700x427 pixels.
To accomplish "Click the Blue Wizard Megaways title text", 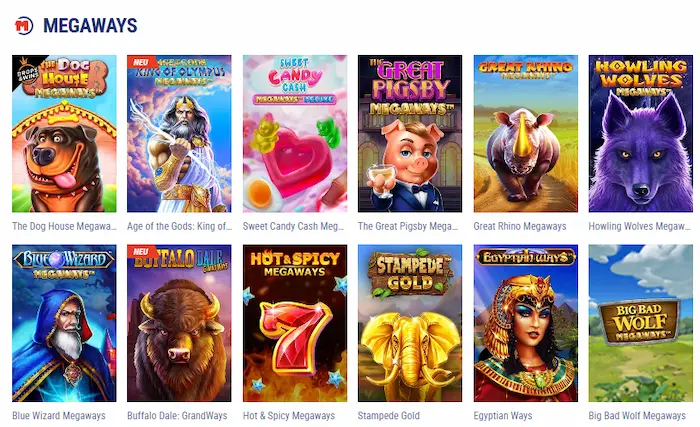I will [x=59, y=416].
